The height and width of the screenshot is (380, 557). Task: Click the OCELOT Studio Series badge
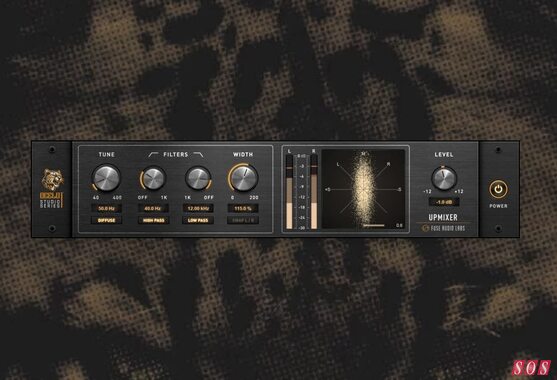(x=52, y=200)
